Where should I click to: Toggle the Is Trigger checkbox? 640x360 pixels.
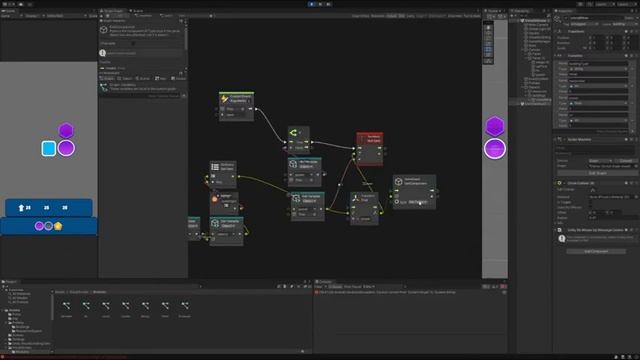click(591, 202)
